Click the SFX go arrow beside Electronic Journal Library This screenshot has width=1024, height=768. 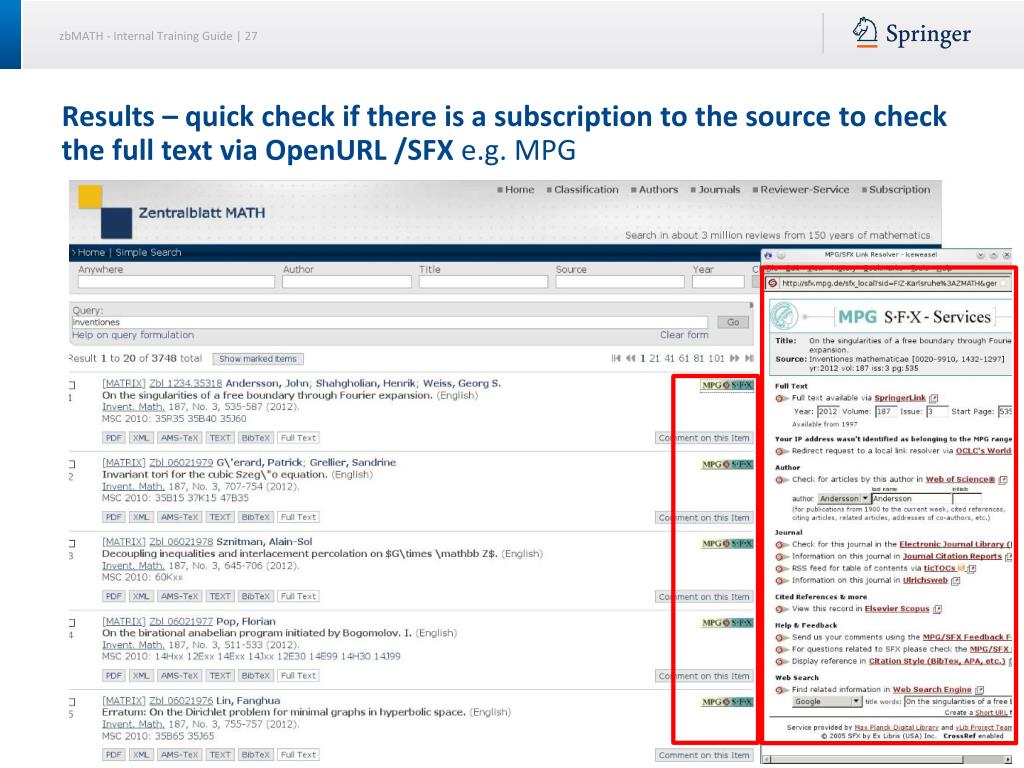(781, 545)
